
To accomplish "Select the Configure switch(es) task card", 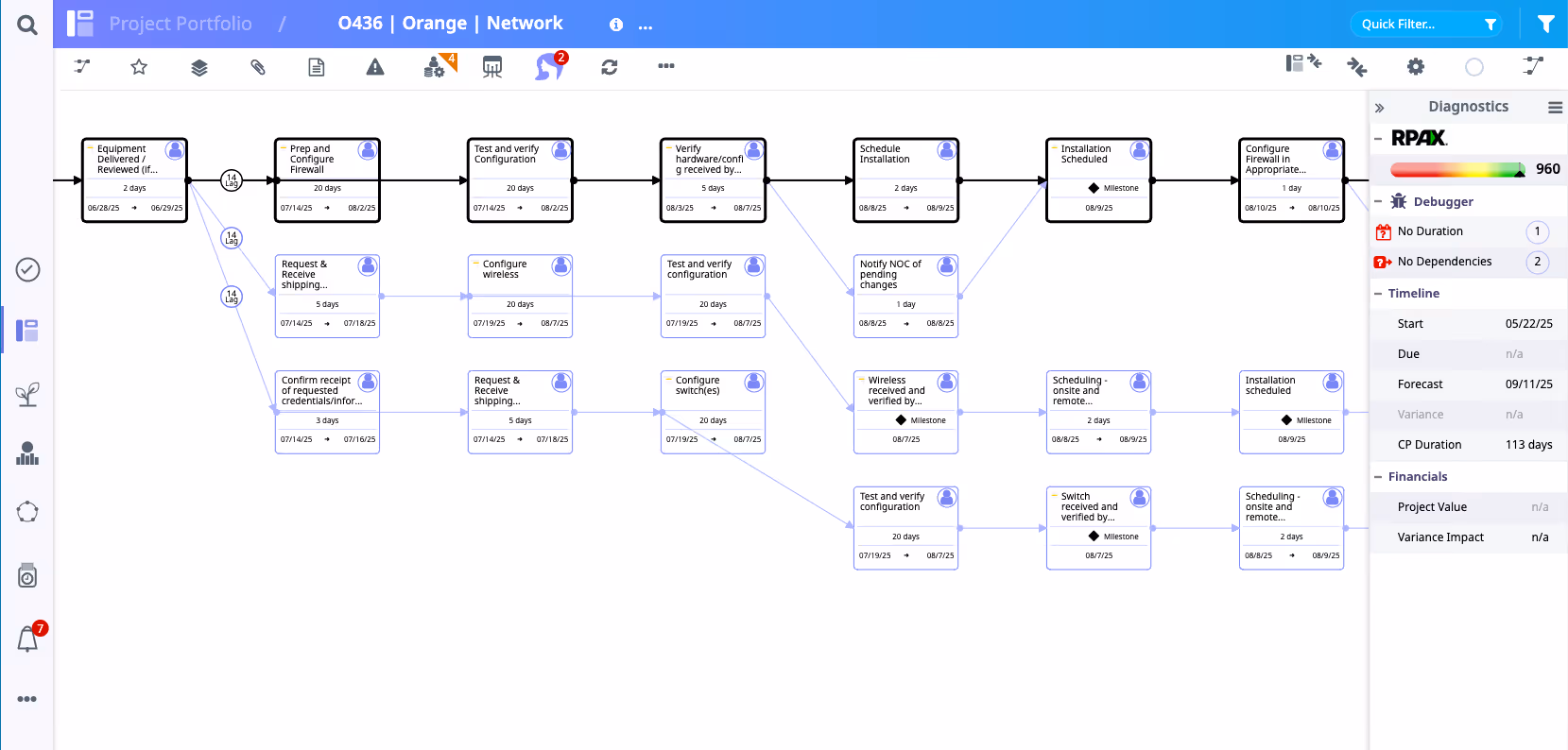I will coord(714,412).
